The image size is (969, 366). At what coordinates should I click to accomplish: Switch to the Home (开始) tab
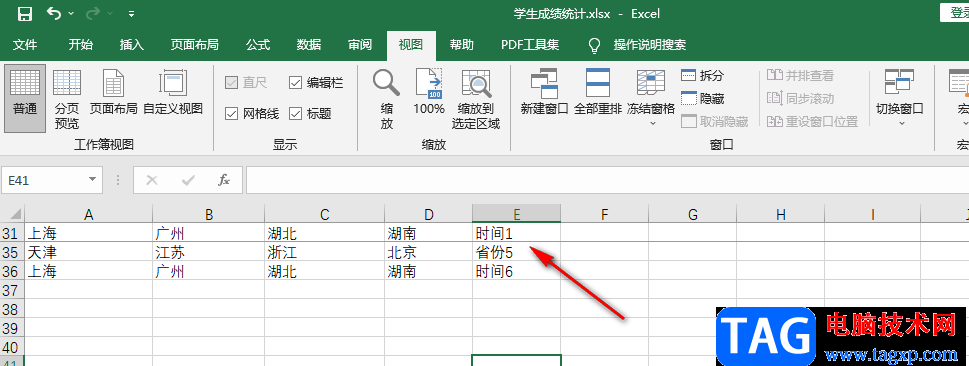(80, 45)
